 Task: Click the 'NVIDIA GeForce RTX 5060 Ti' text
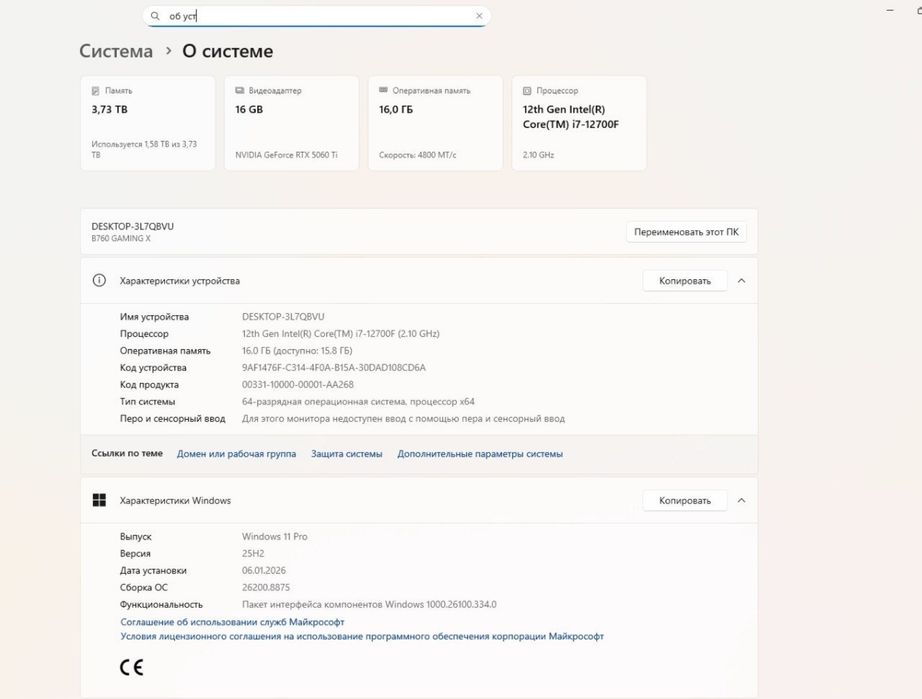pos(286,155)
